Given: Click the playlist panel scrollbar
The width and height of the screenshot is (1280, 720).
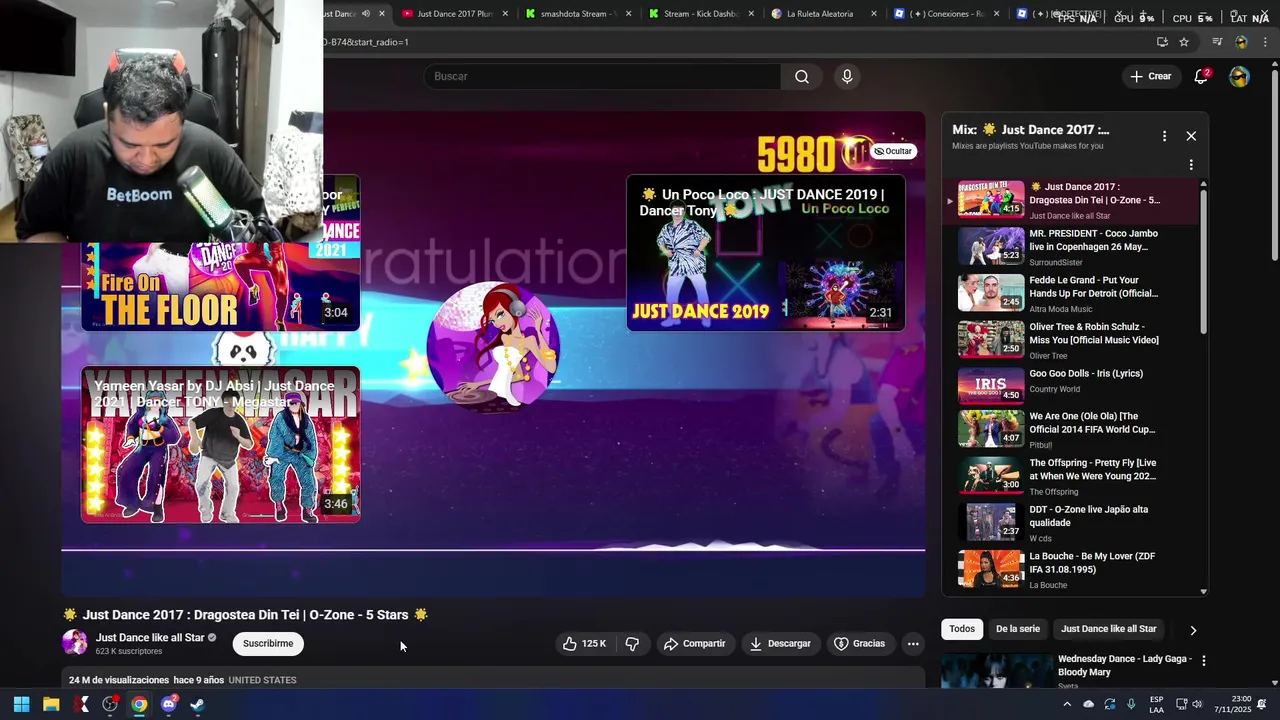Looking at the screenshot, I should [x=1203, y=260].
